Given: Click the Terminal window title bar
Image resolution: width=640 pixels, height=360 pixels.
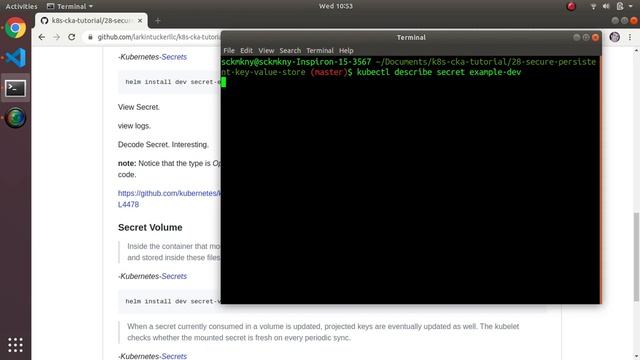Looking at the screenshot, I should tap(411, 37).
